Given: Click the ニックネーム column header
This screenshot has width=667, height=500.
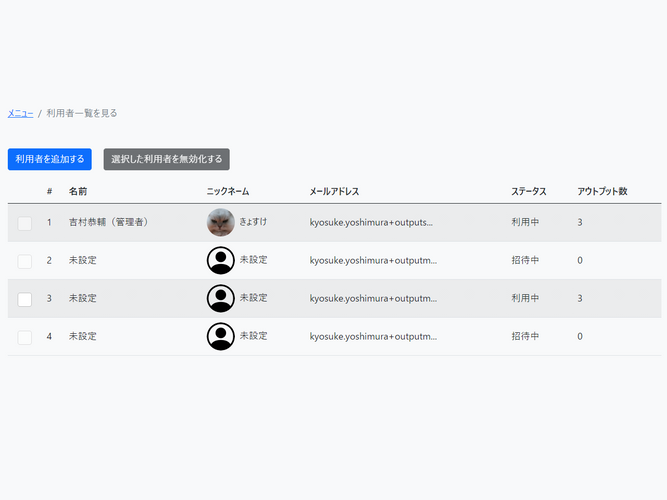Looking at the screenshot, I should (x=227, y=191).
